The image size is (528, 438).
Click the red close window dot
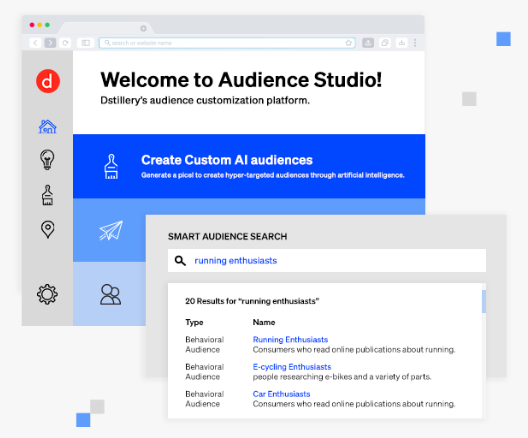pos(32,25)
